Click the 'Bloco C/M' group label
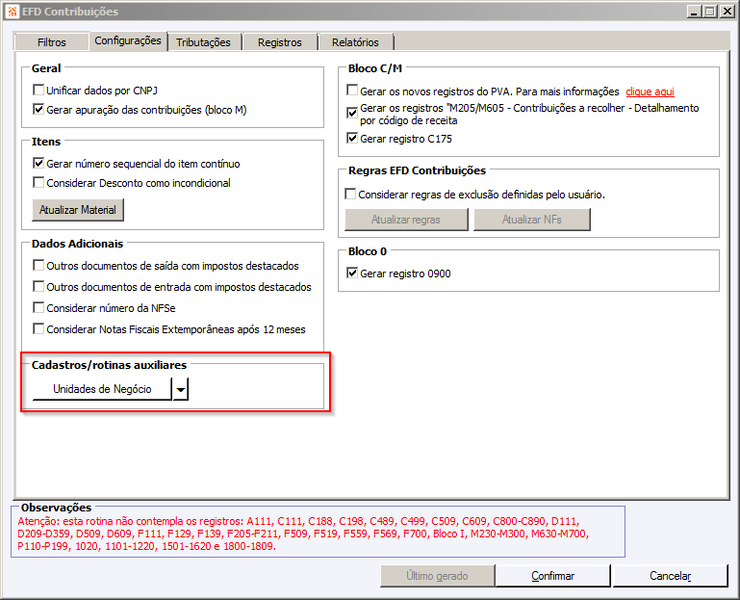 375,68
